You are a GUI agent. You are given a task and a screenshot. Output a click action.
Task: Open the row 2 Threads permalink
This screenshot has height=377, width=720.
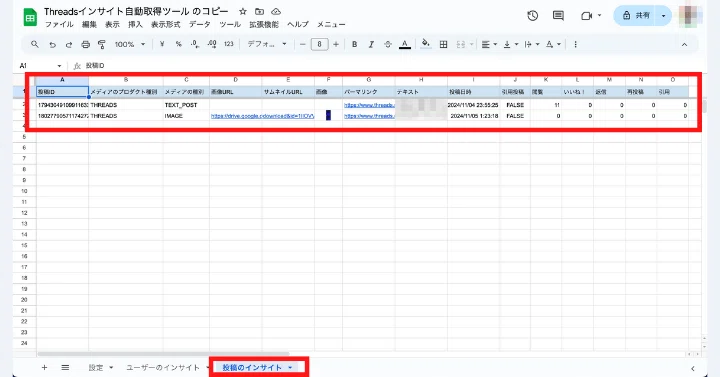pyautogui.click(x=369, y=105)
